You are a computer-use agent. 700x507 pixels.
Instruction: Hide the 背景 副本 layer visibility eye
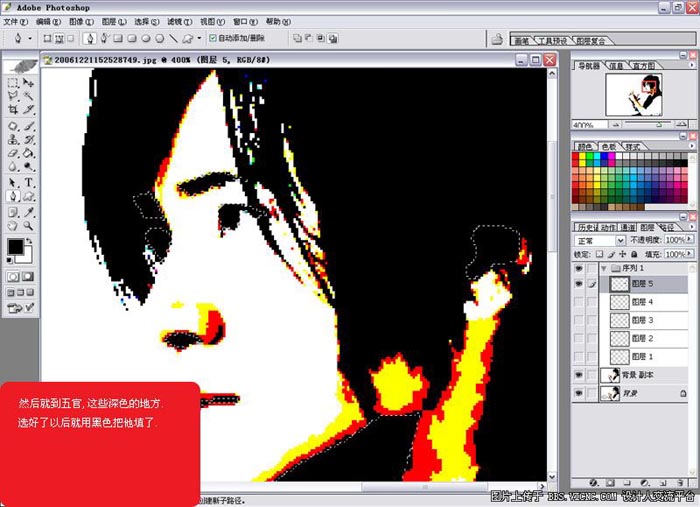tap(579, 375)
